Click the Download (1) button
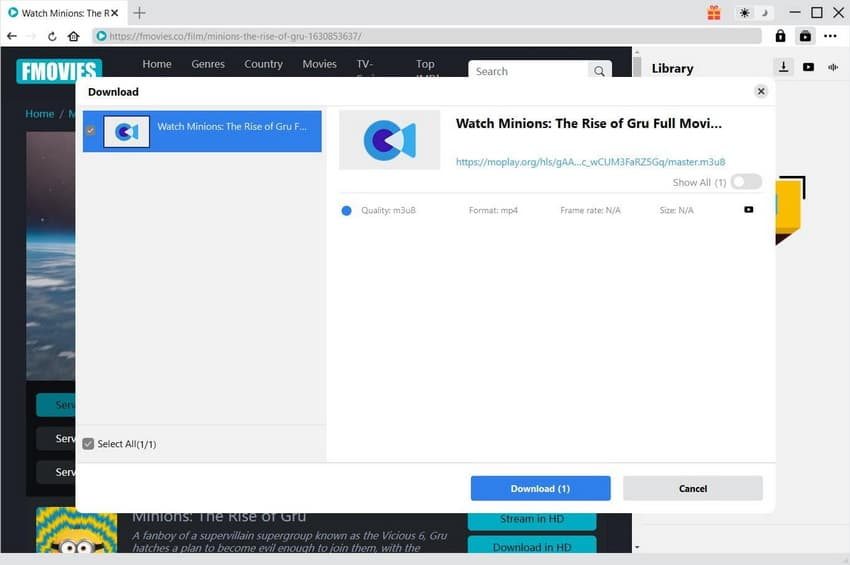Image resolution: width=850 pixels, height=565 pixels. tap(540, 489)
